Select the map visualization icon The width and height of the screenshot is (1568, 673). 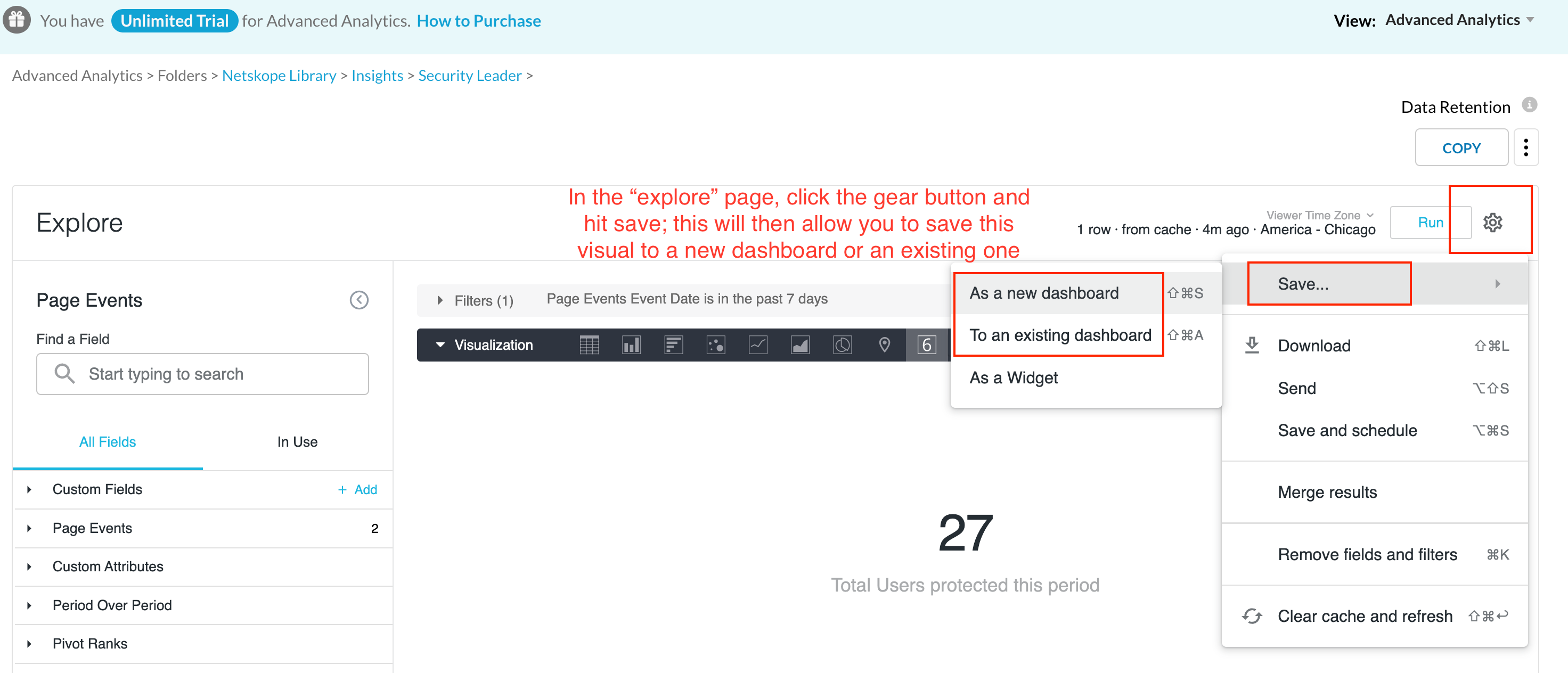click(885, 345)
